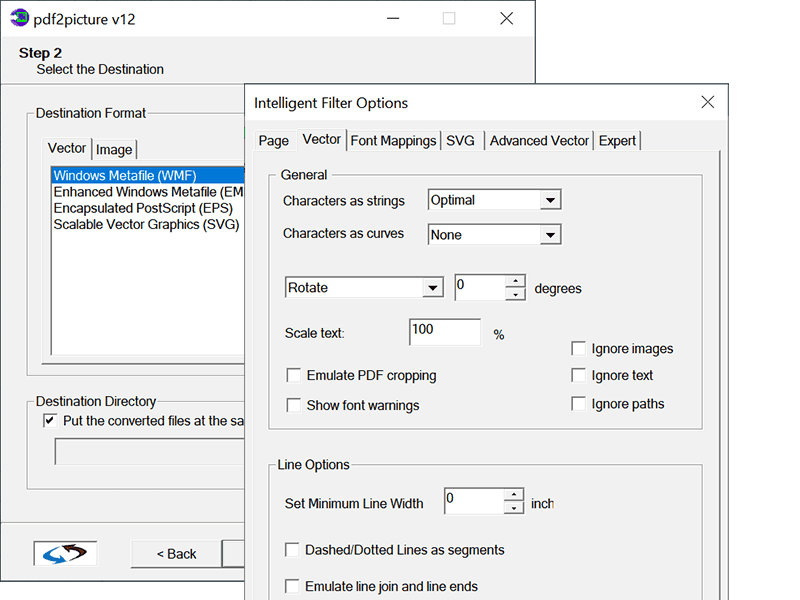Expand the Characters as curves dropdown
800x600 pixels.
(x=550, y=235)
